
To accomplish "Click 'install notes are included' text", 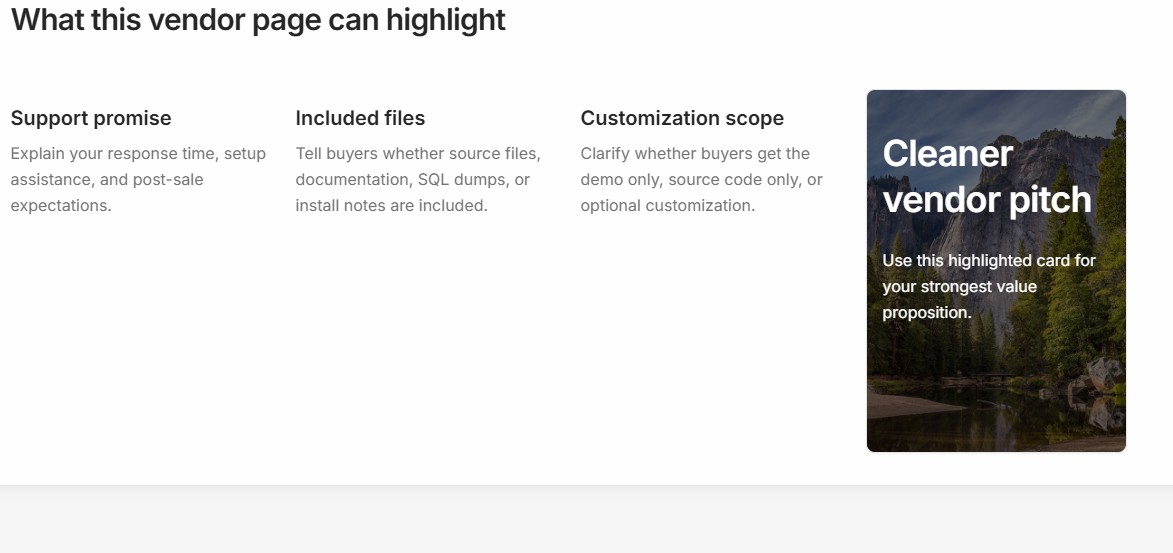I will point(391,206).
